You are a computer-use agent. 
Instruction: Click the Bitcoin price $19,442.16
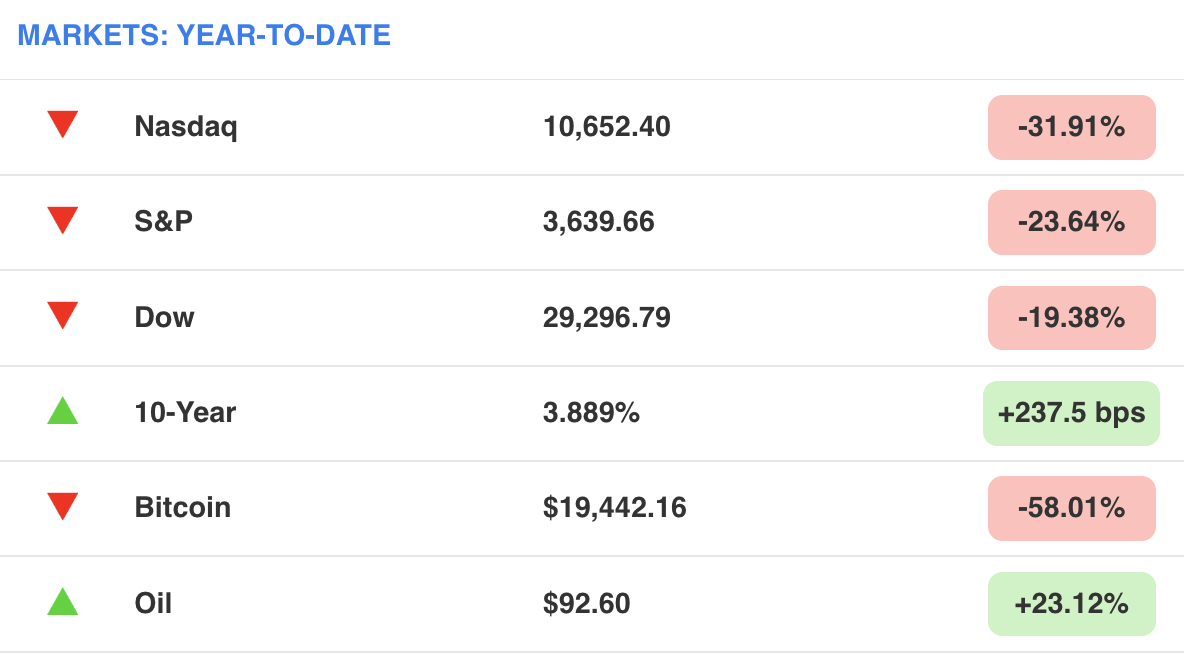click(614, 507)
